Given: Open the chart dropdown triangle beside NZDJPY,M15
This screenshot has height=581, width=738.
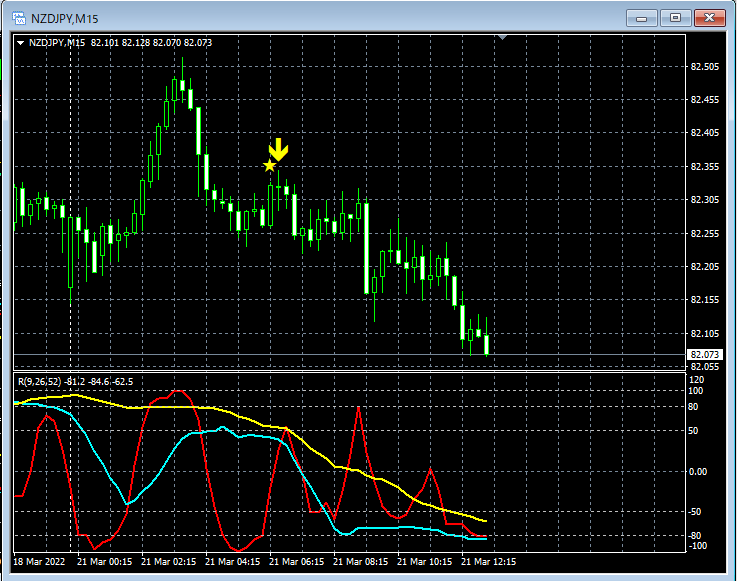Looking at the screenshot, I should coord(20,43).
